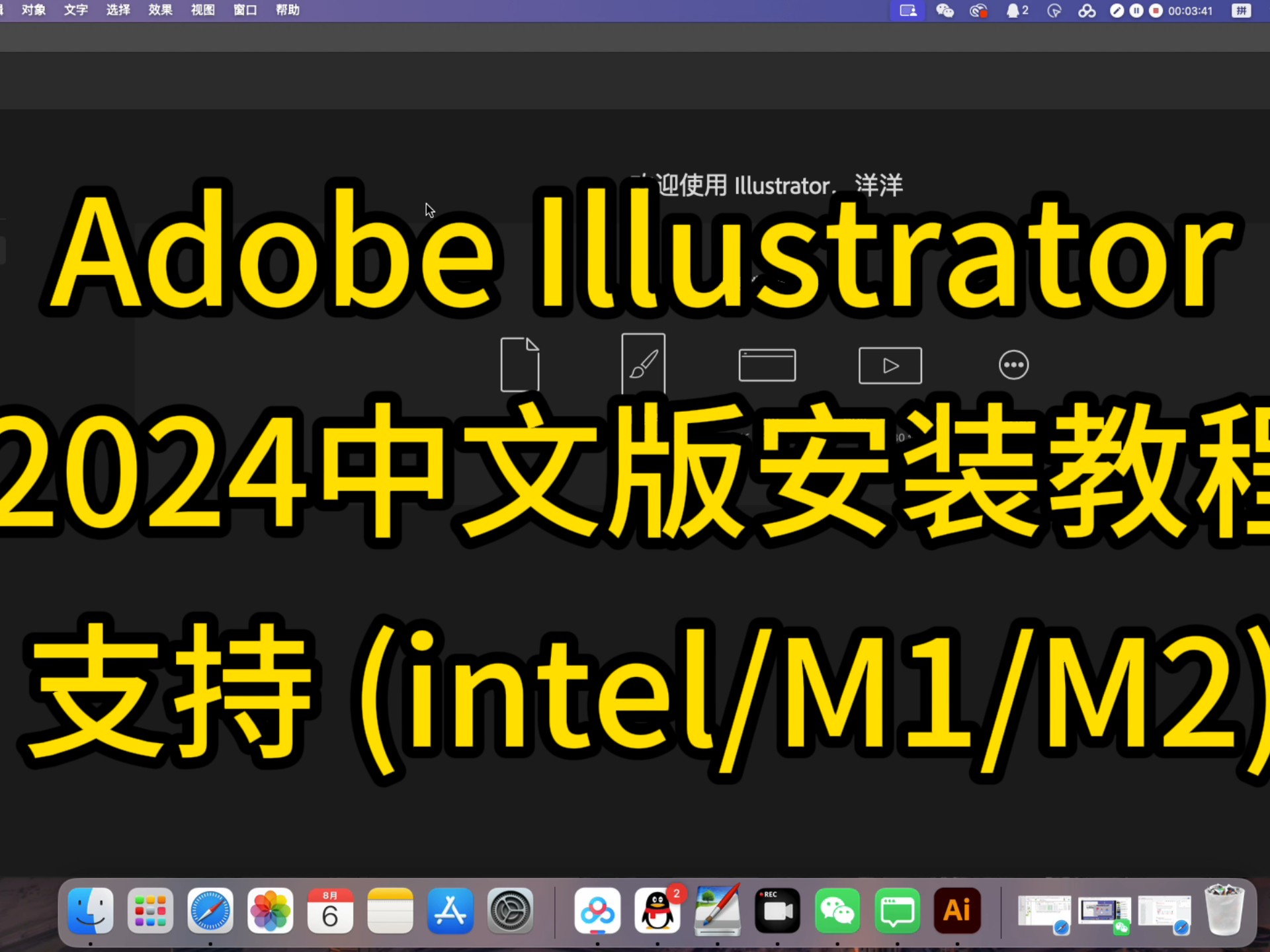The width and height of the screenshot is (1270, 952).
Task: Open Finder from the Dock
Action: tap(91, 910)
